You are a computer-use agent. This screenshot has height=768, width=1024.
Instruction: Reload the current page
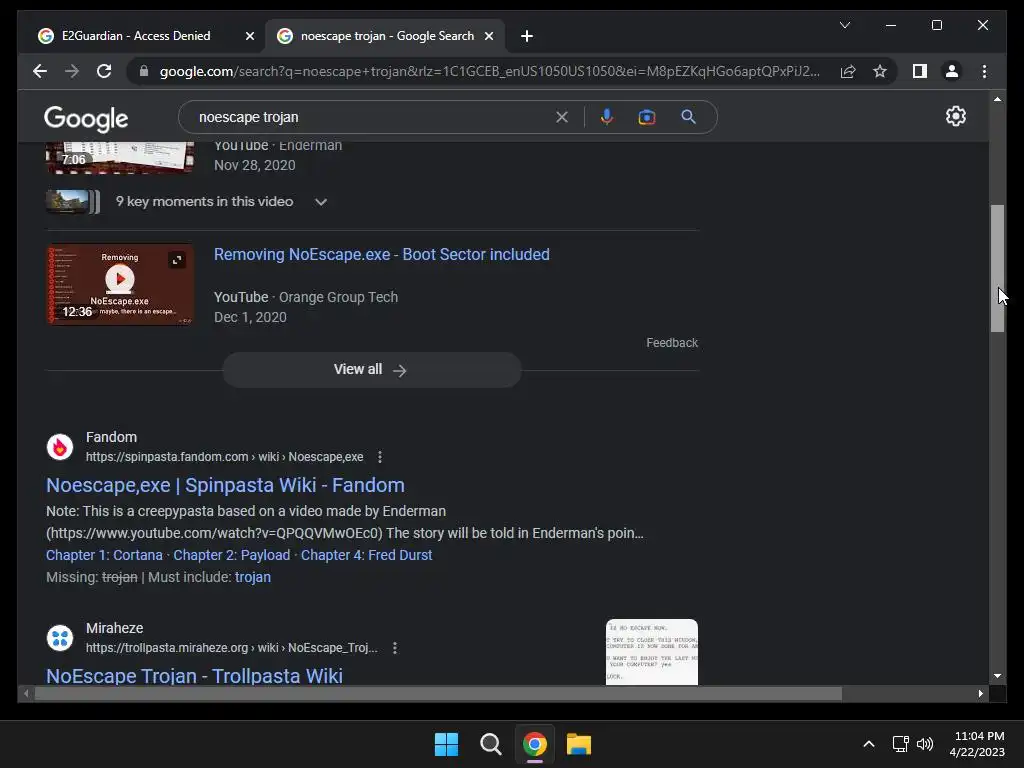[x=104, y=71]
